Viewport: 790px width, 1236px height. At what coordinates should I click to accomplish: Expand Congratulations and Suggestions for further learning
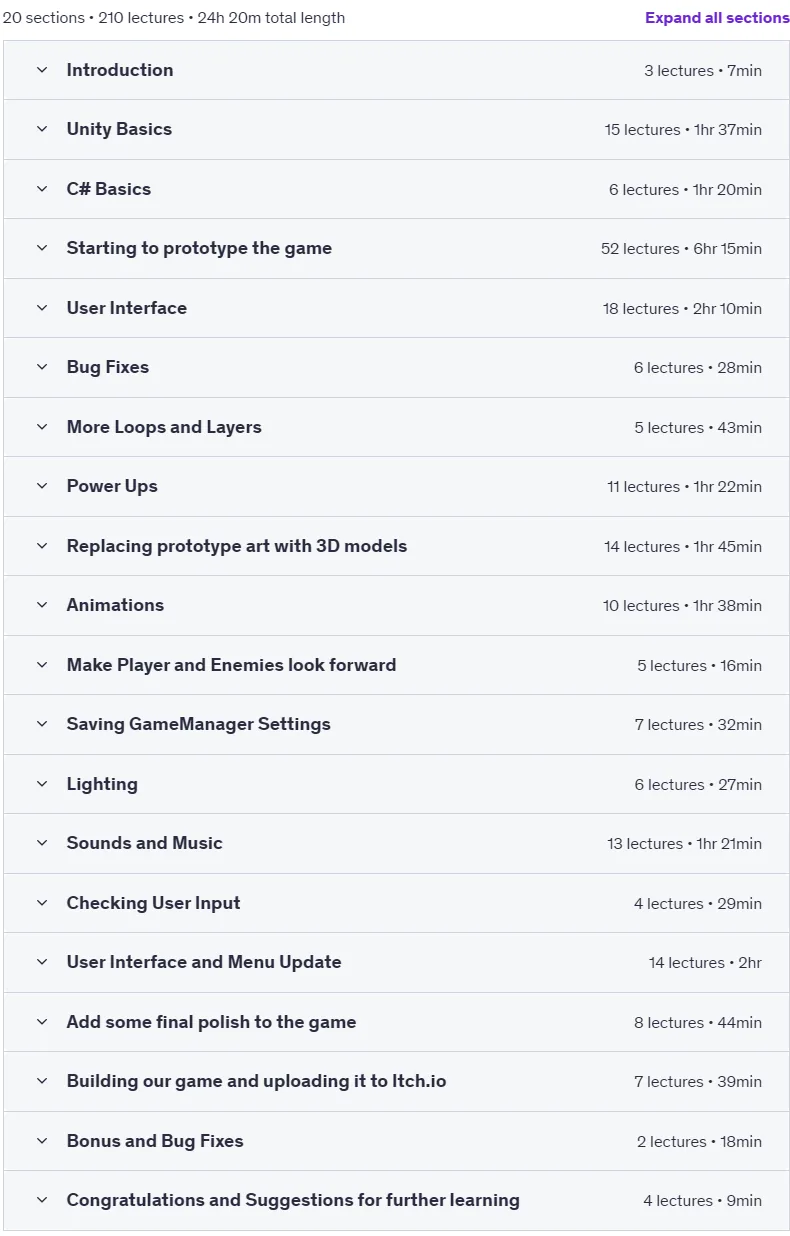[396, 1200]
